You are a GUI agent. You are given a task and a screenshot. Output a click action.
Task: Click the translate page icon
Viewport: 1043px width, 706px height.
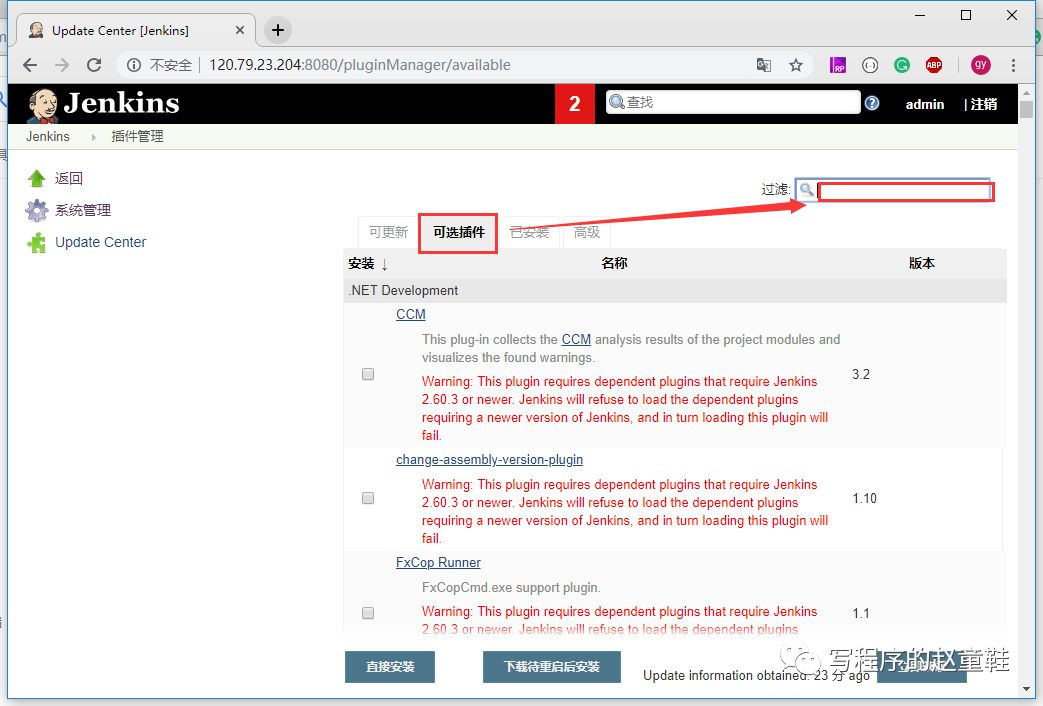pos(764,65)
